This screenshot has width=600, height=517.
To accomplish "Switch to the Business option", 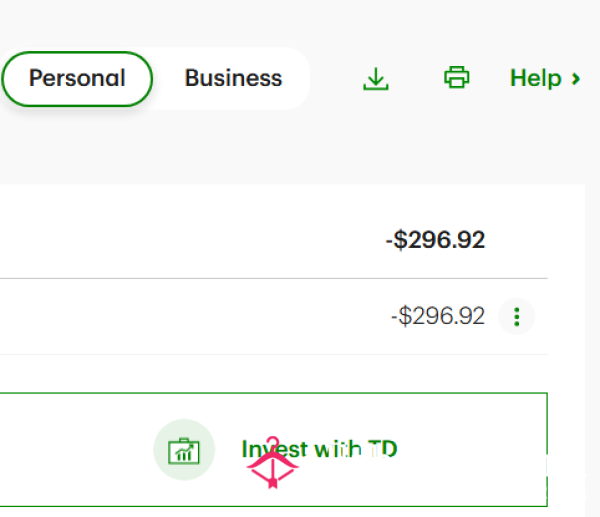I will (233, 78).
